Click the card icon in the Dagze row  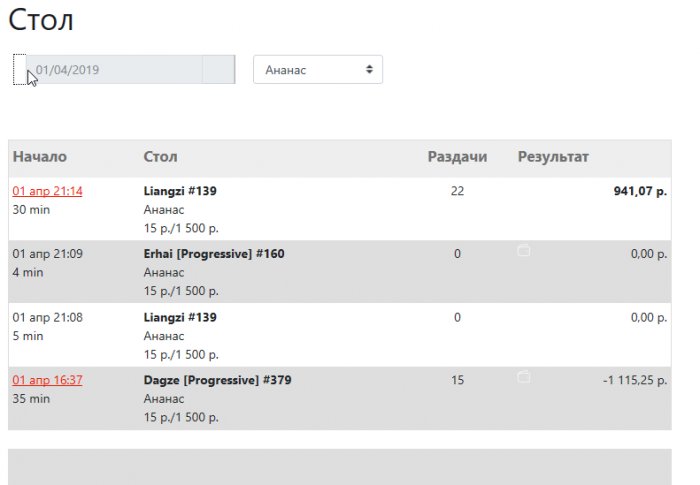[523, 377]
